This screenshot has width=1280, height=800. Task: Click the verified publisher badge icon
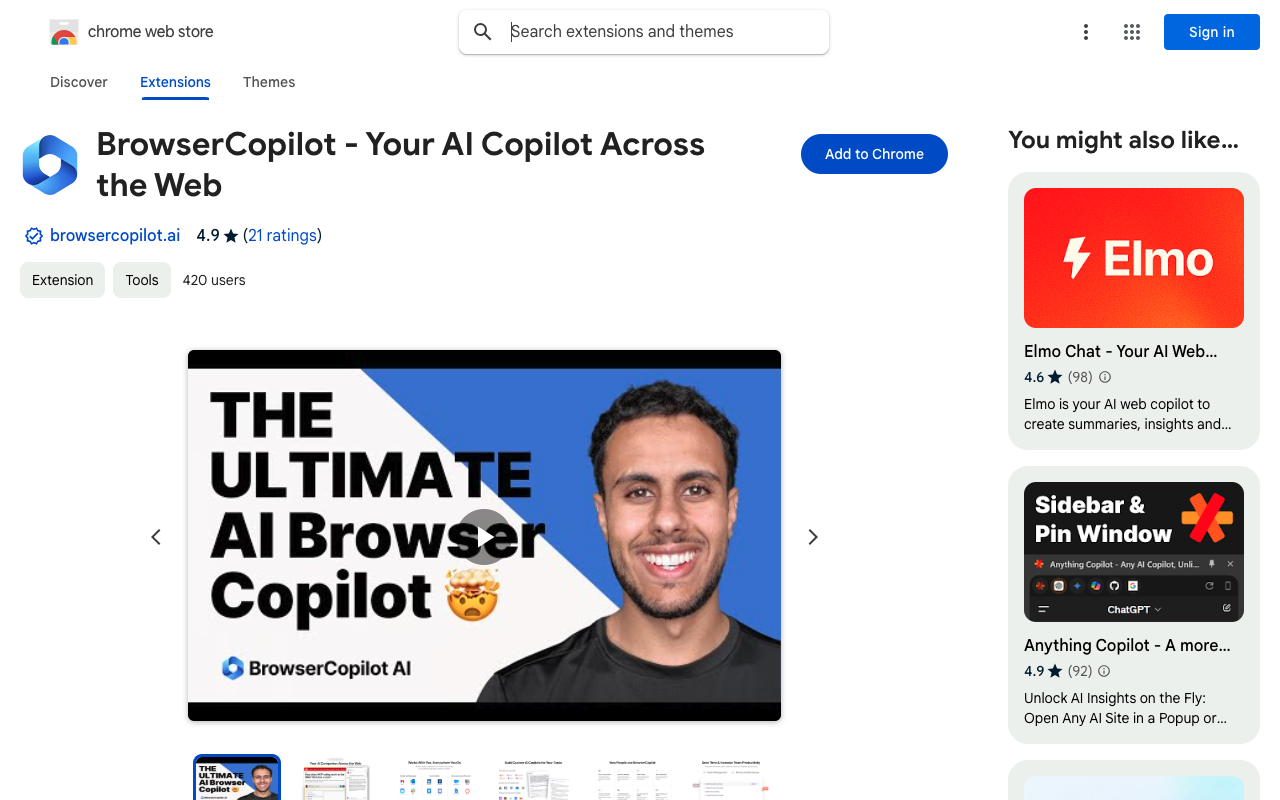[x=34, y=236]
